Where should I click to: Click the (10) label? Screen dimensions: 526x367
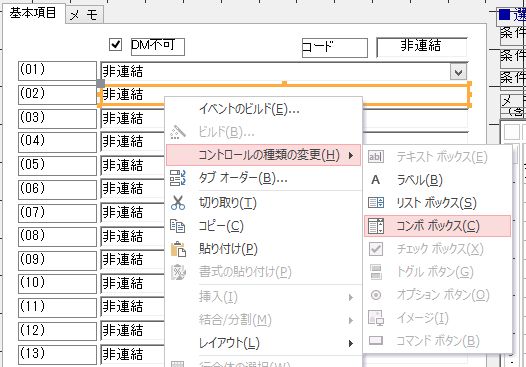(x=57, y=283)
